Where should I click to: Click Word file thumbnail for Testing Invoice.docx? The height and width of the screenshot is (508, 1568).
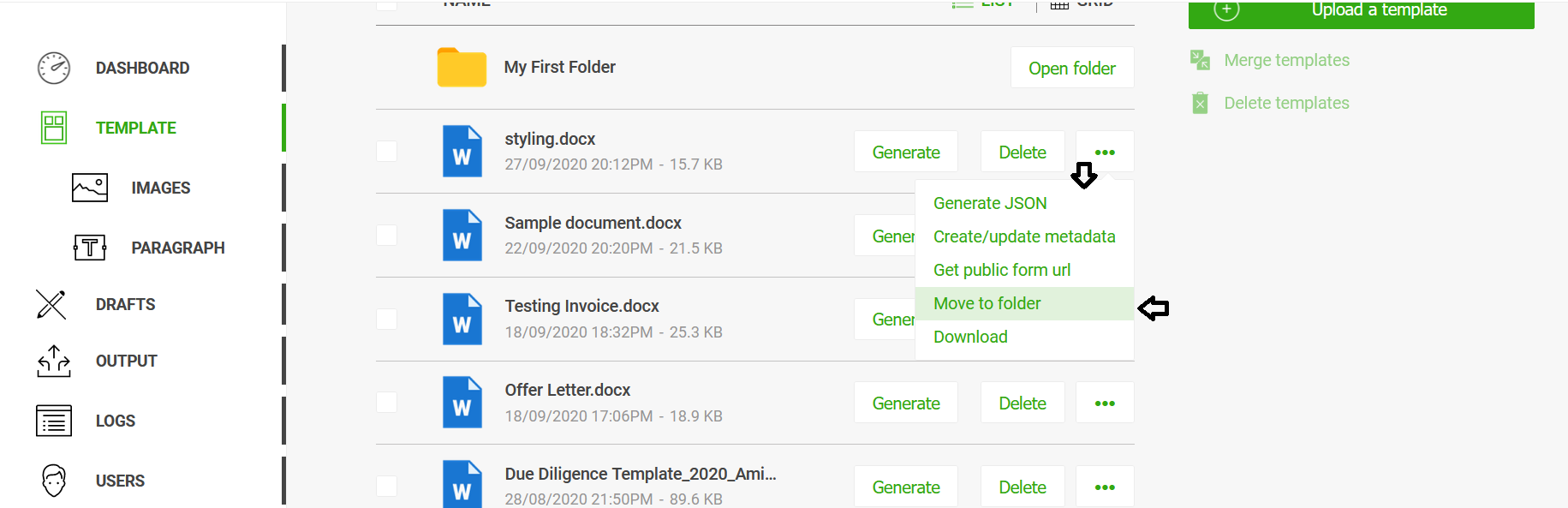462,320
